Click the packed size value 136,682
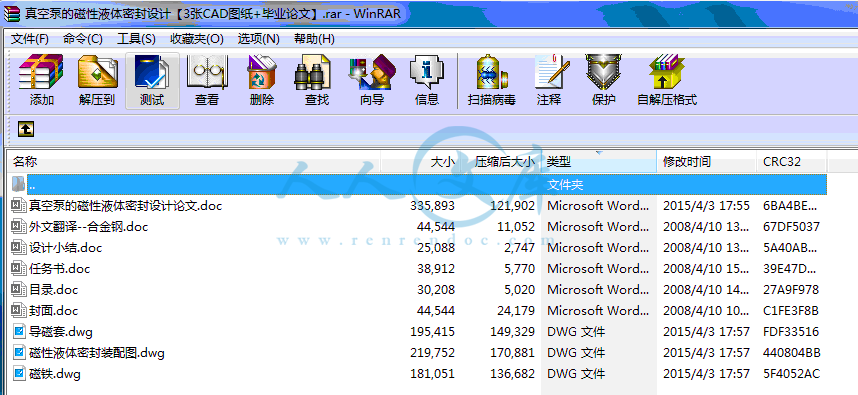 point(512,374)
